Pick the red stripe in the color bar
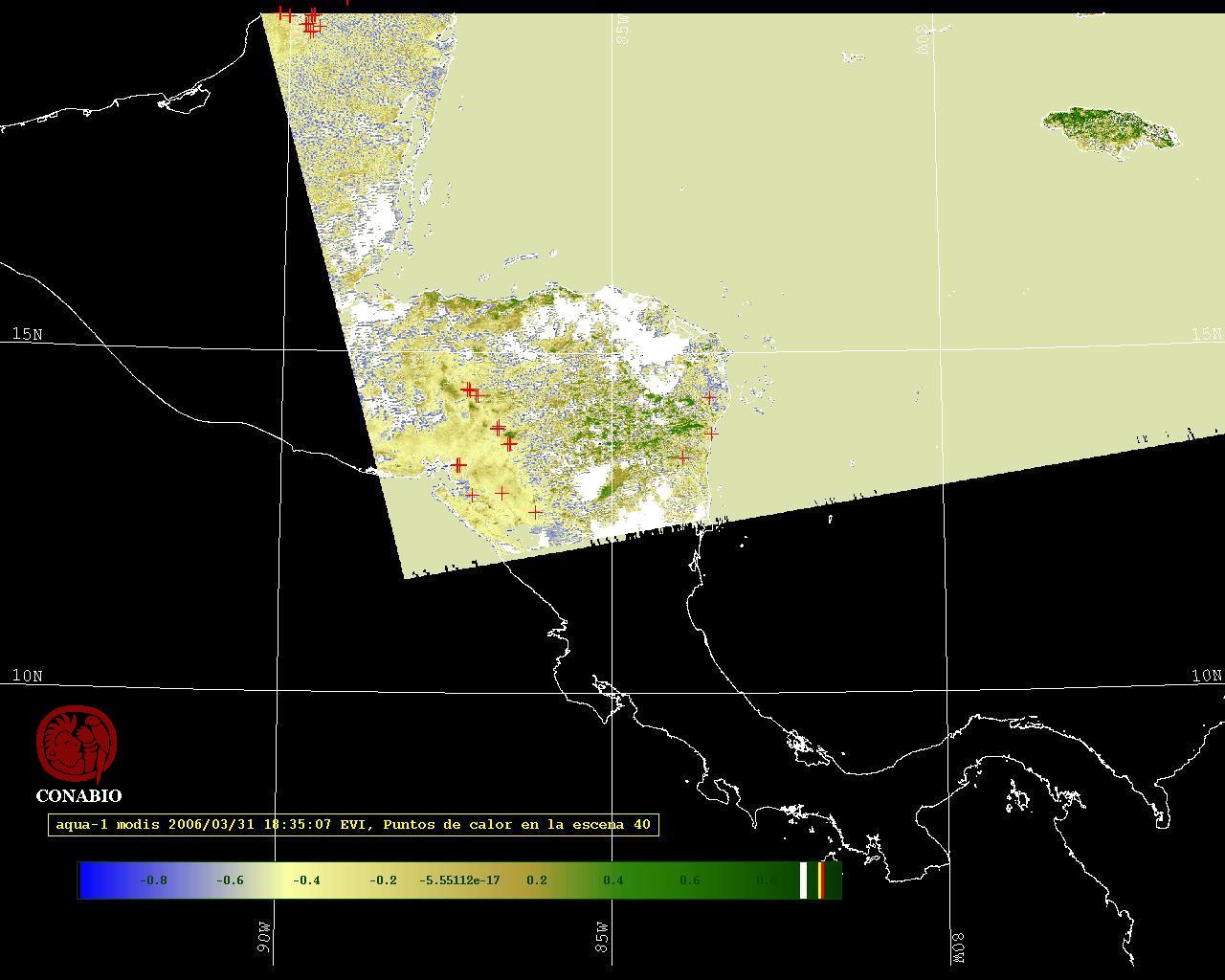1225x980 pixels. pyautogui.click(x=821, y=880)
